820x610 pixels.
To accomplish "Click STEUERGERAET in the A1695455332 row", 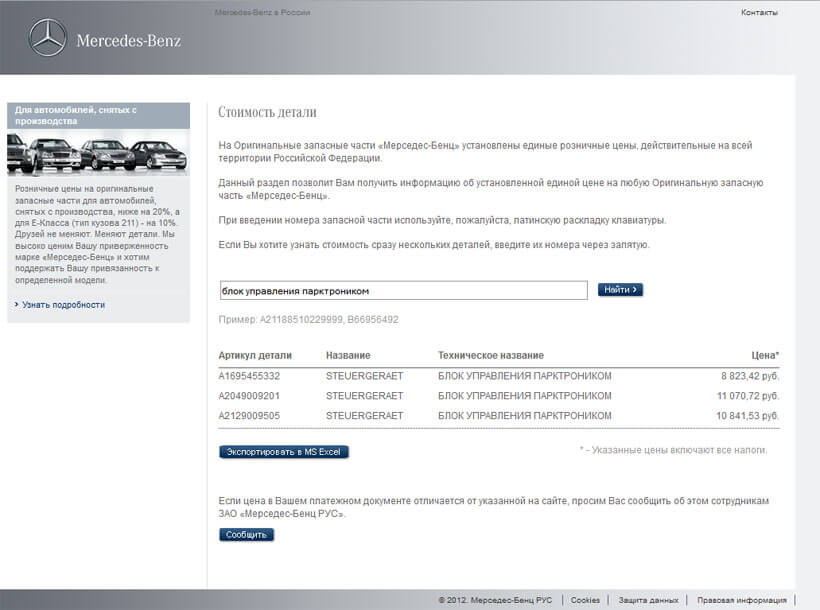I will [365, 376].
